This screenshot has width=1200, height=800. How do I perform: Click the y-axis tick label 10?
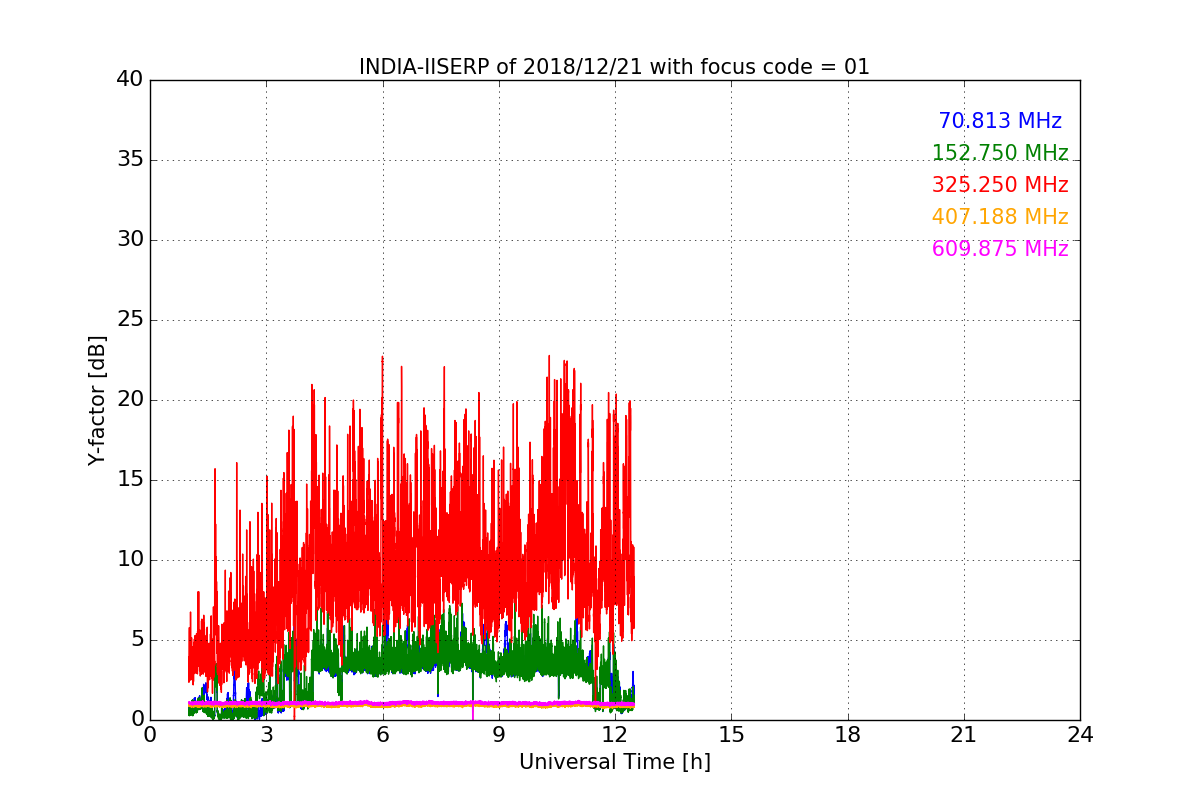tap(130, 560)
